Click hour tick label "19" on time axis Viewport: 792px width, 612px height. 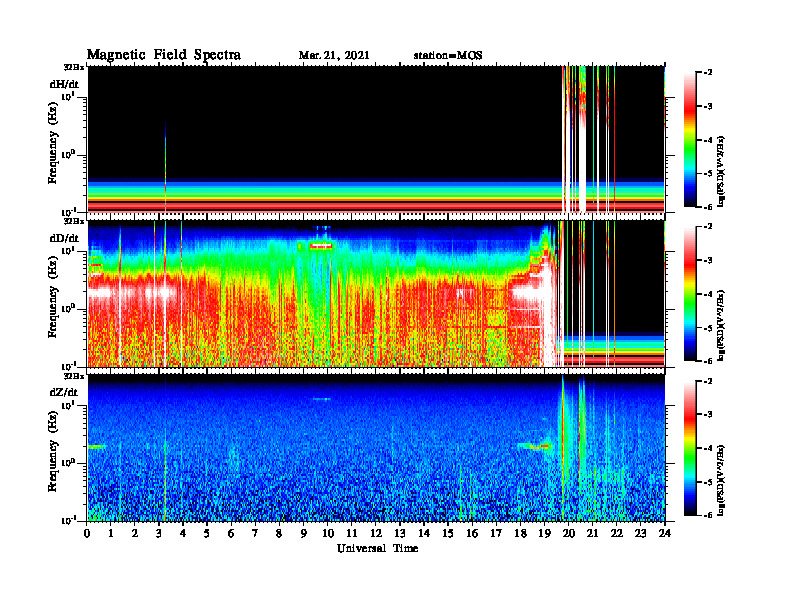coord(544,533)
